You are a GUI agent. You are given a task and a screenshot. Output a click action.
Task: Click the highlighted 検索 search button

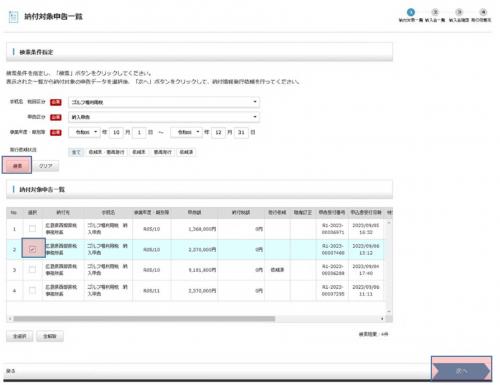(x=17, y=165)
